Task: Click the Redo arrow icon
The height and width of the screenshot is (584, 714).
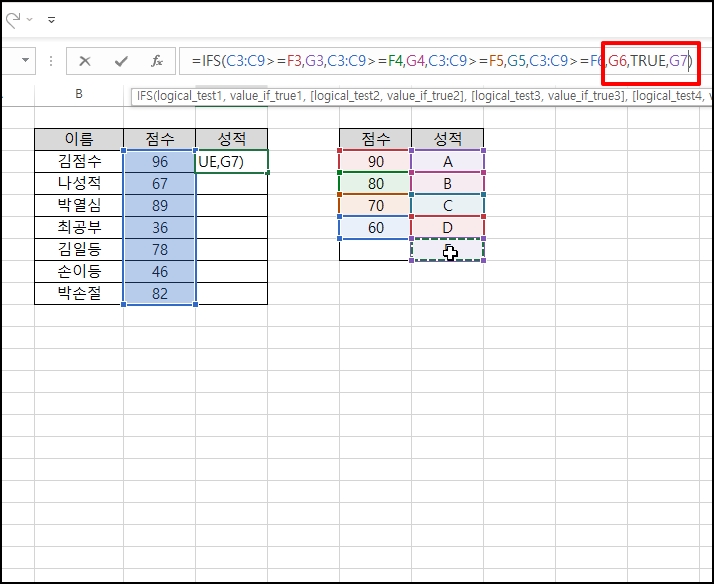Action: tap(13, 20)
